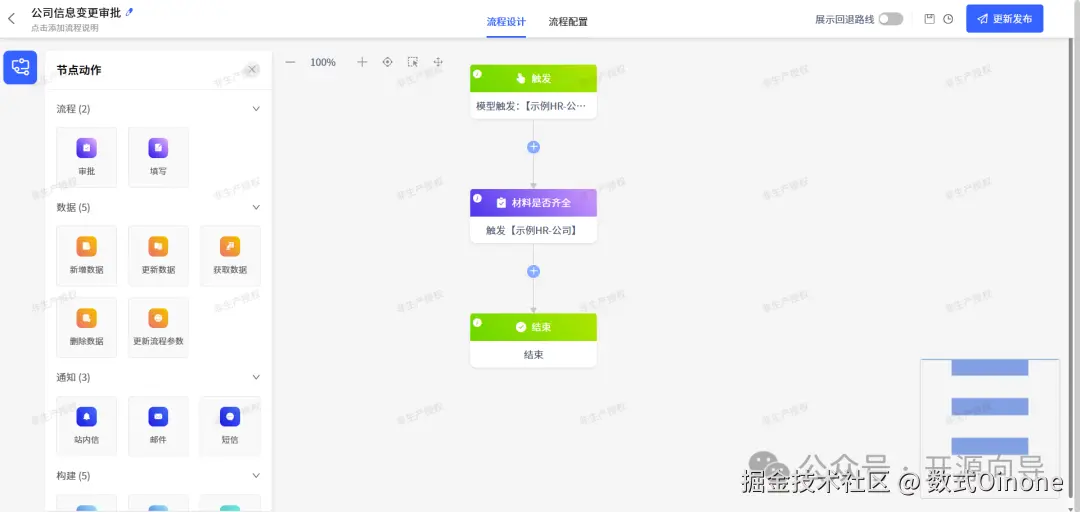Select the 获取数据 node action
This screenshot has height=512, width=1080.
coord(230,256)
